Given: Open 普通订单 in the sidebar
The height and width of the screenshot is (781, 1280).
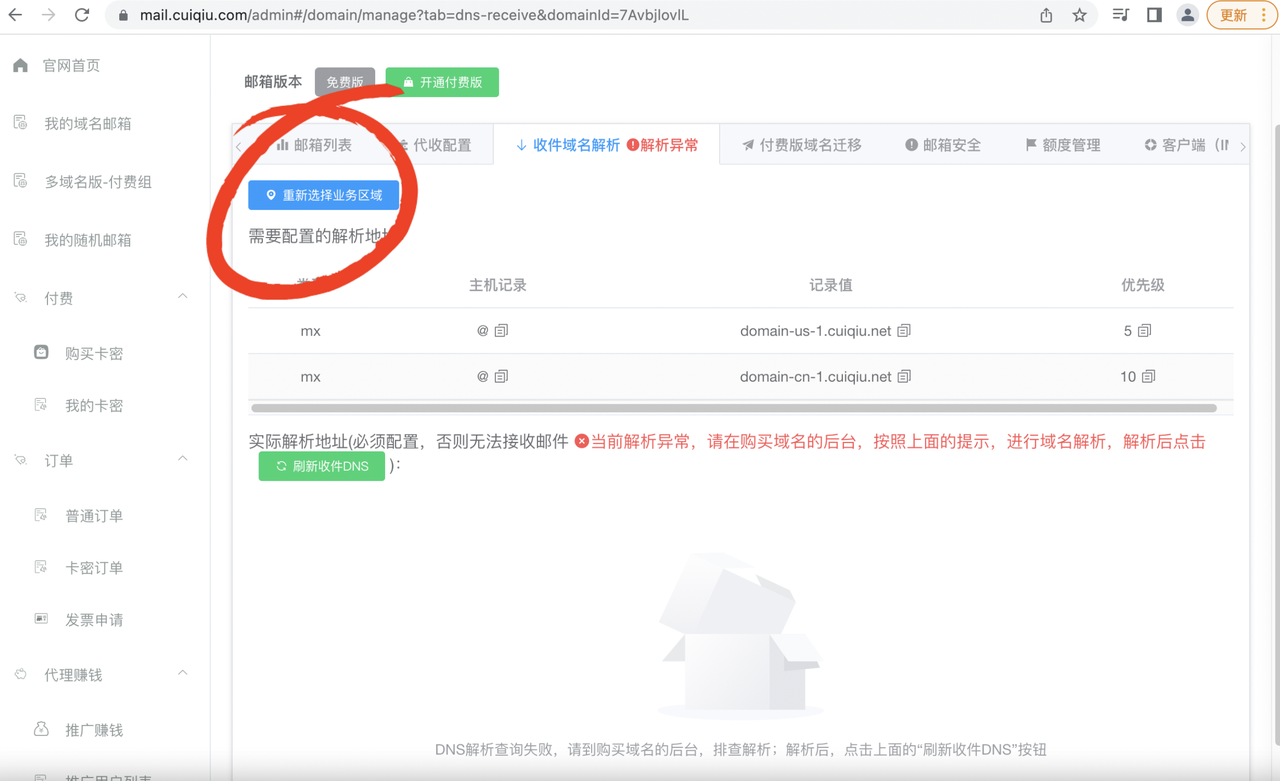Looking at the screenshot, I should click(x=94, y=516).
